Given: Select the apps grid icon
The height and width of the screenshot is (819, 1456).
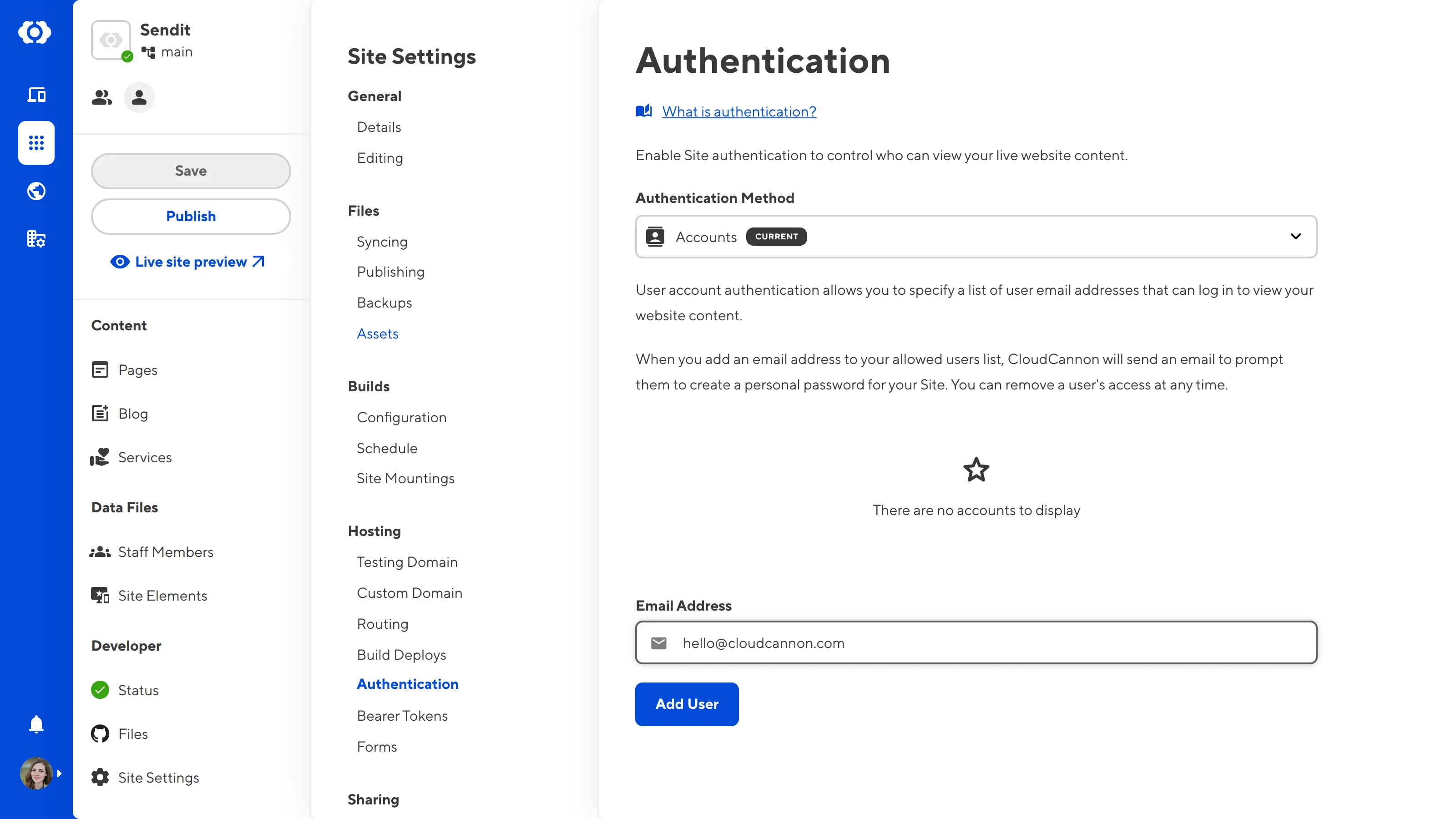Looking at the screenshot, I should tap(36, 142).
